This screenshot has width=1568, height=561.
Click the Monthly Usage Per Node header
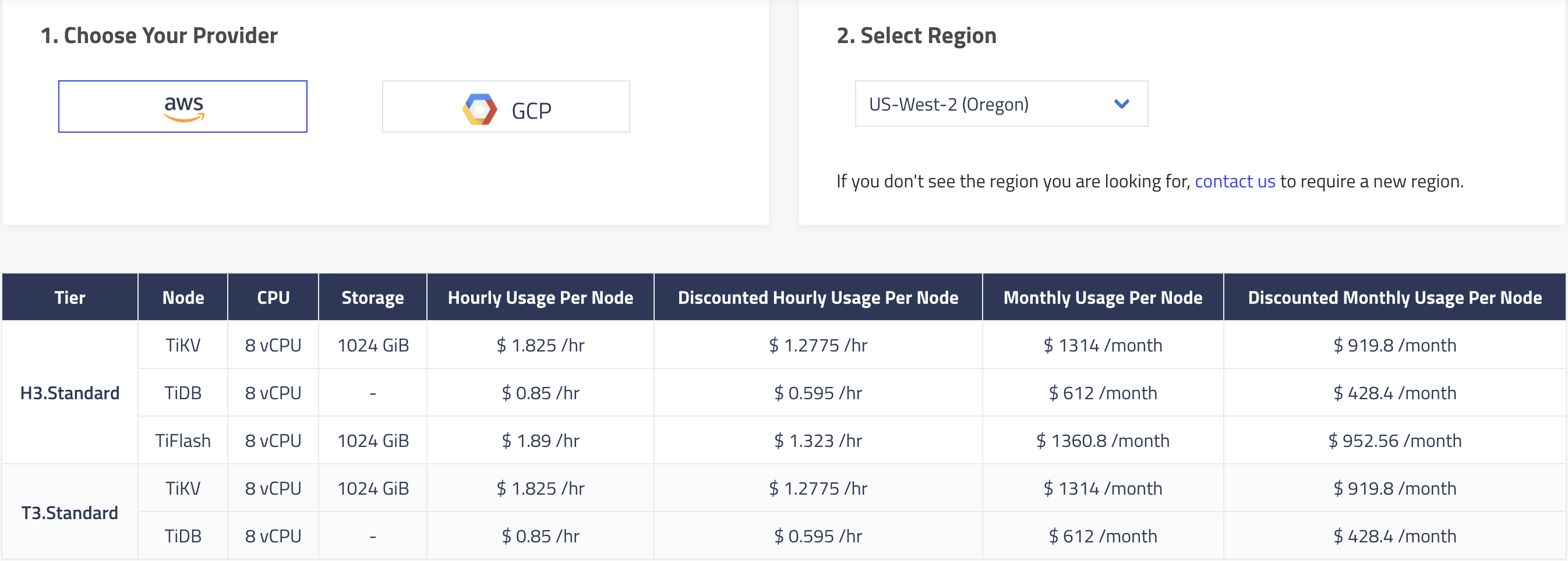coord(1103,297)
